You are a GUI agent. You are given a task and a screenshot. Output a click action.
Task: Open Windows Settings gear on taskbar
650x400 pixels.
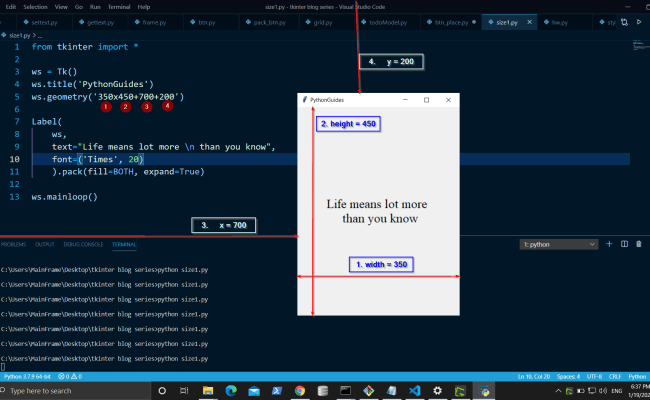coord(437,390)
